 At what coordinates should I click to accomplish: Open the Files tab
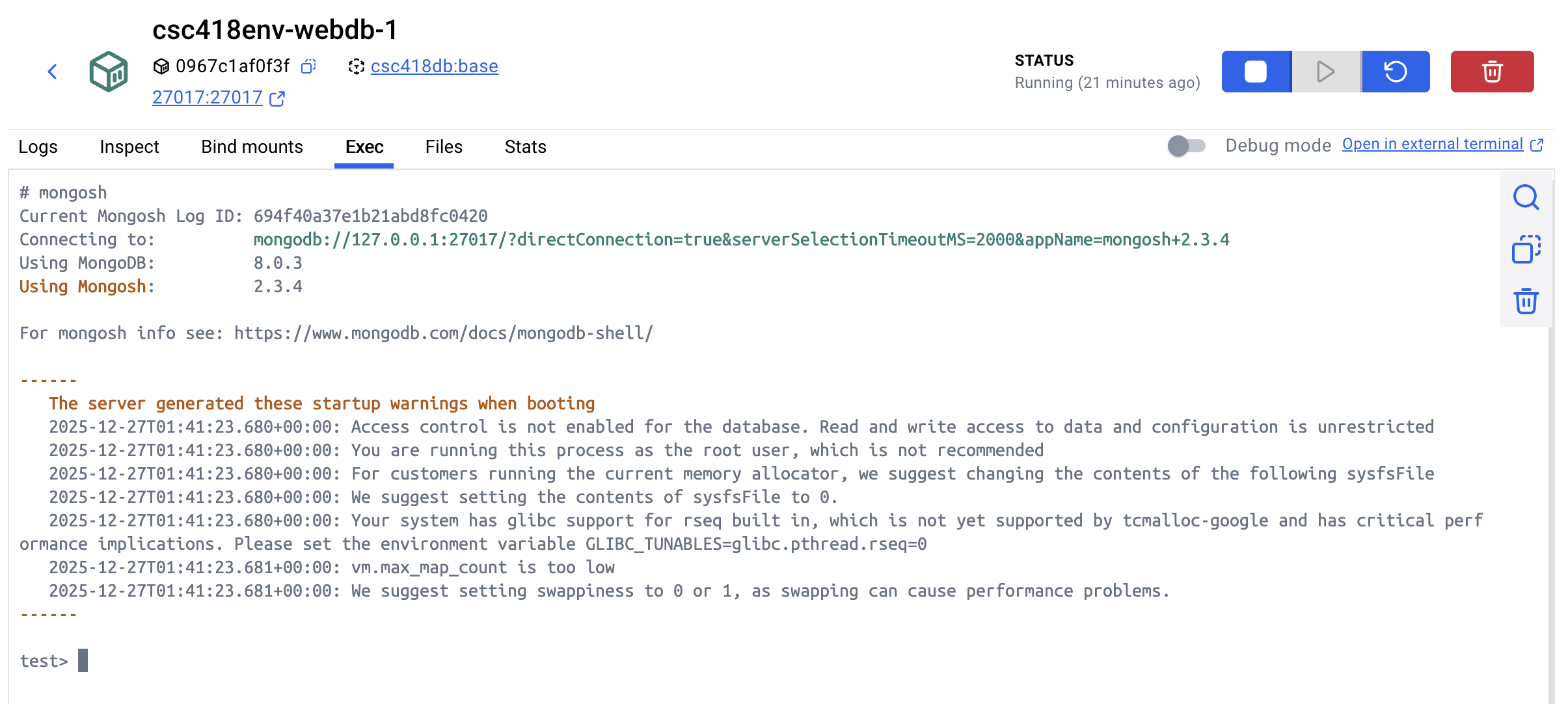(444, 147)
